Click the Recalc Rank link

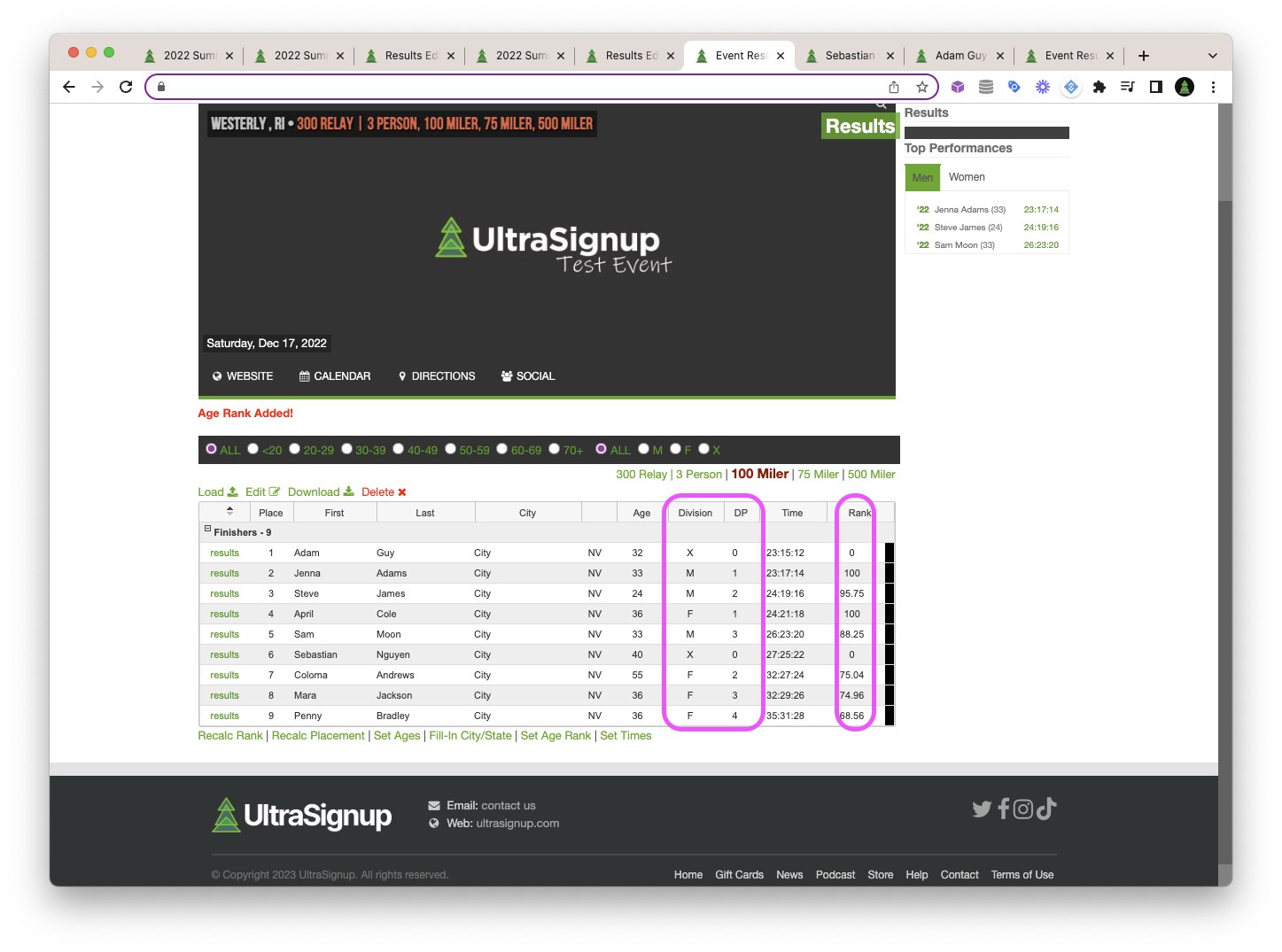tap(230, 736)
